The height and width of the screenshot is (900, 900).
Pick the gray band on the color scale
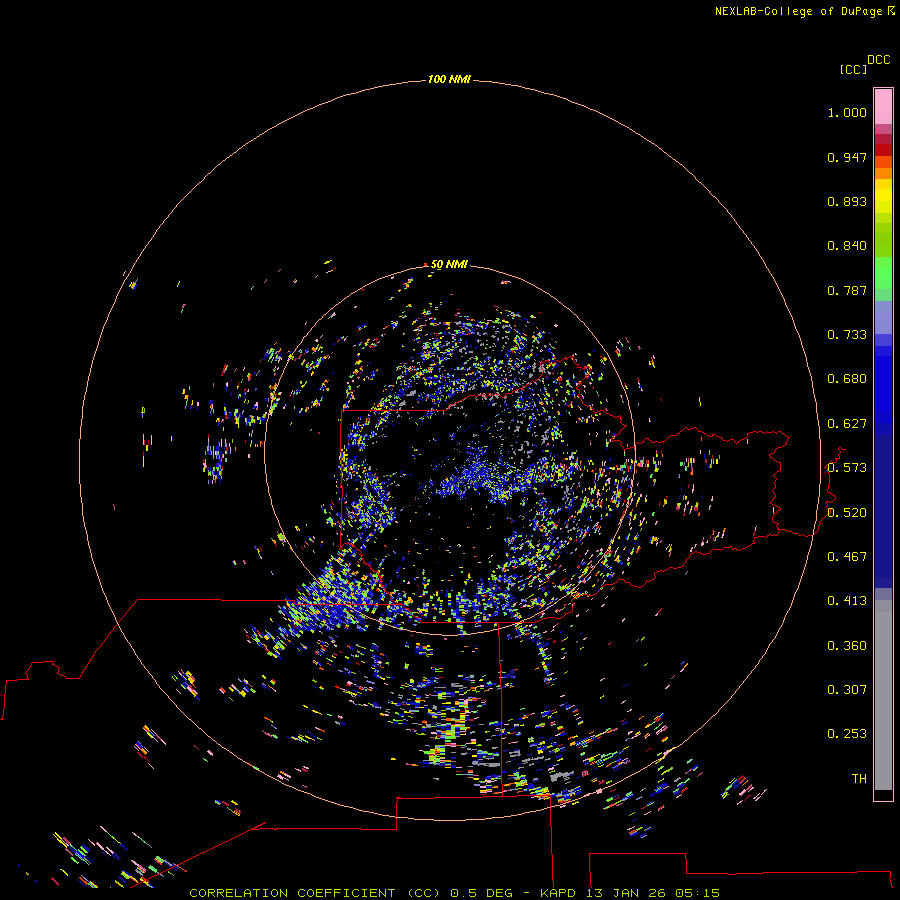pyautogui.click(x=883, y=695)
